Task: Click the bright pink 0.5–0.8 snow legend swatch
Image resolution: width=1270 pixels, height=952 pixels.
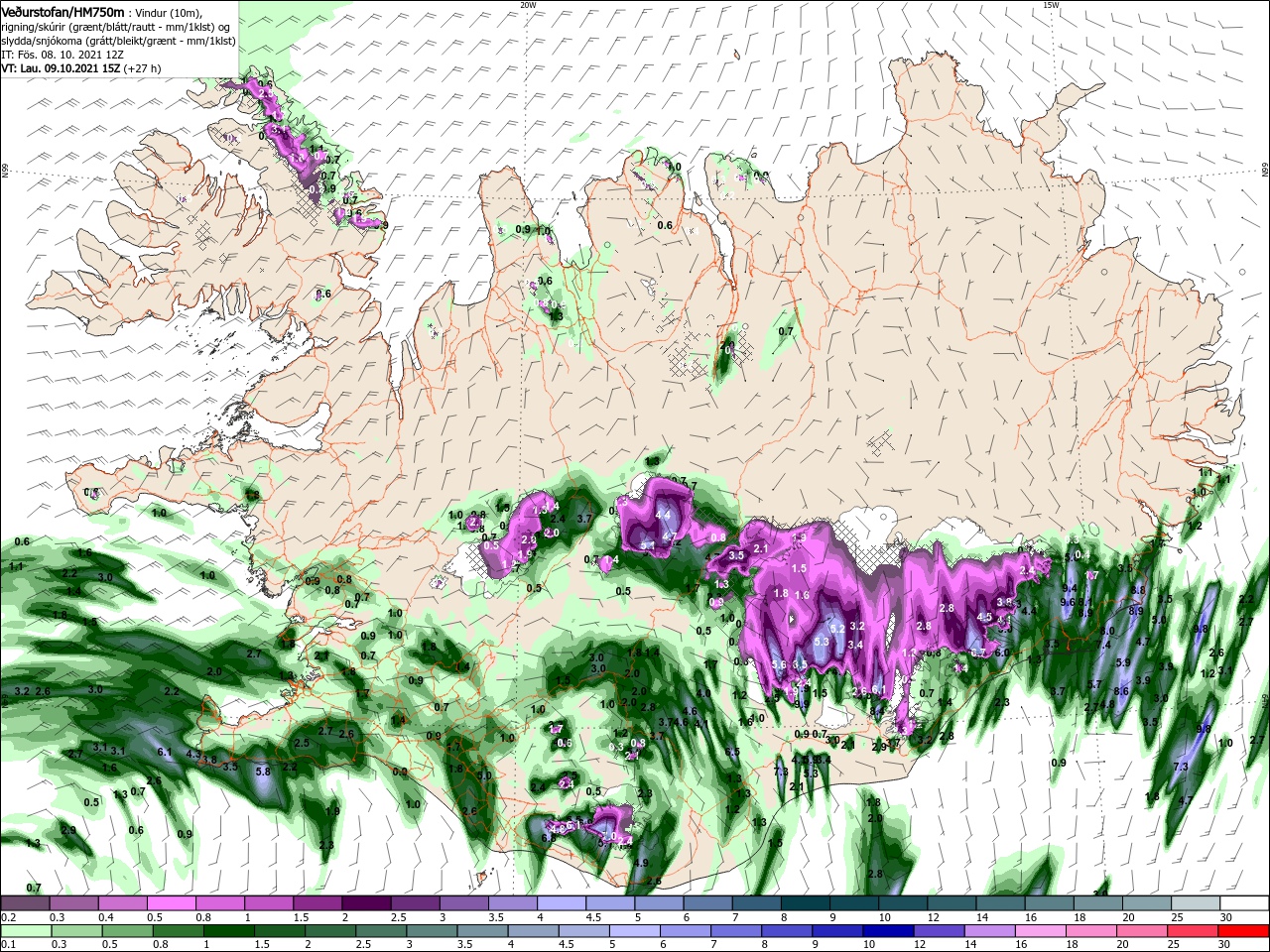Action: coord(171,903)
